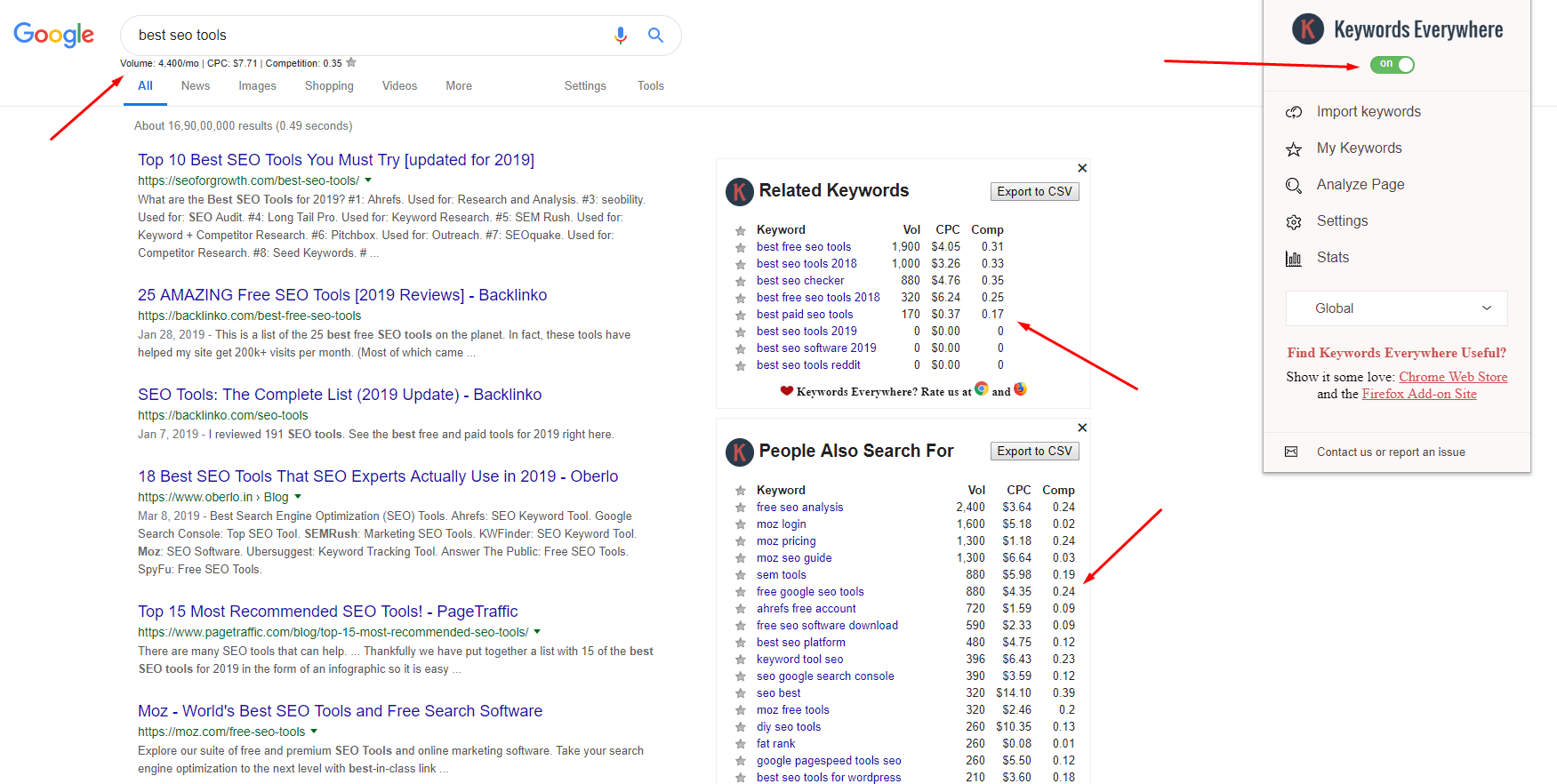
Task: Switch to the Shopping tab
Action: point(329,86)
